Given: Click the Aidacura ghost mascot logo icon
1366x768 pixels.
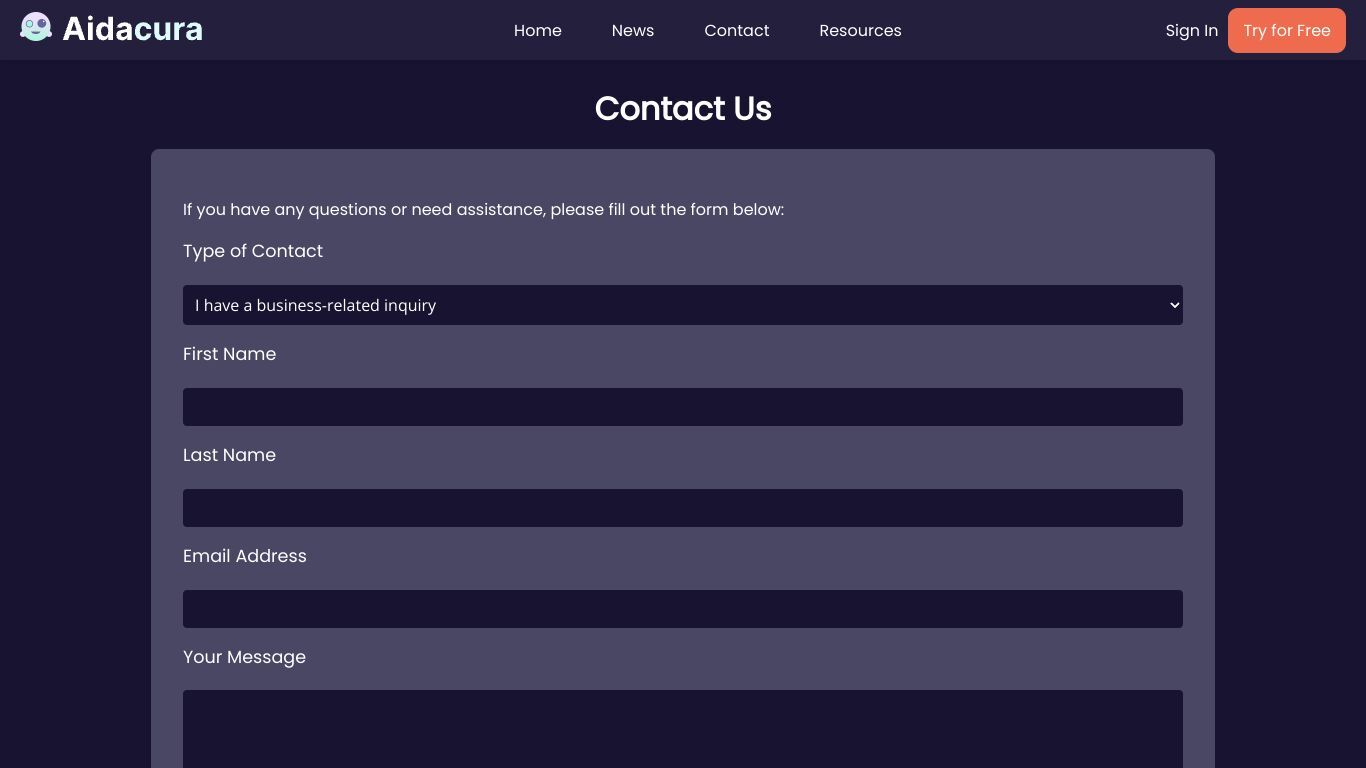Looking at the screenshot, I should pyautogui.click(x=36, y=28).
